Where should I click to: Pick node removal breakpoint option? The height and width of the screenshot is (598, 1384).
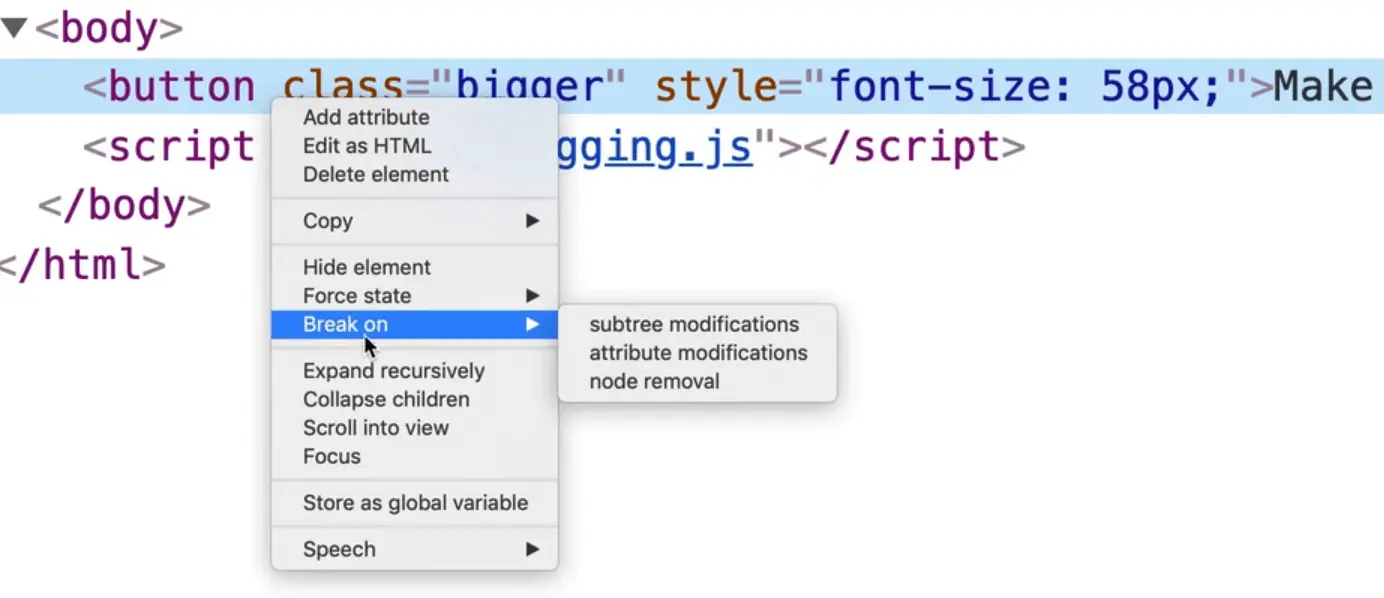[x=654, y=381]
